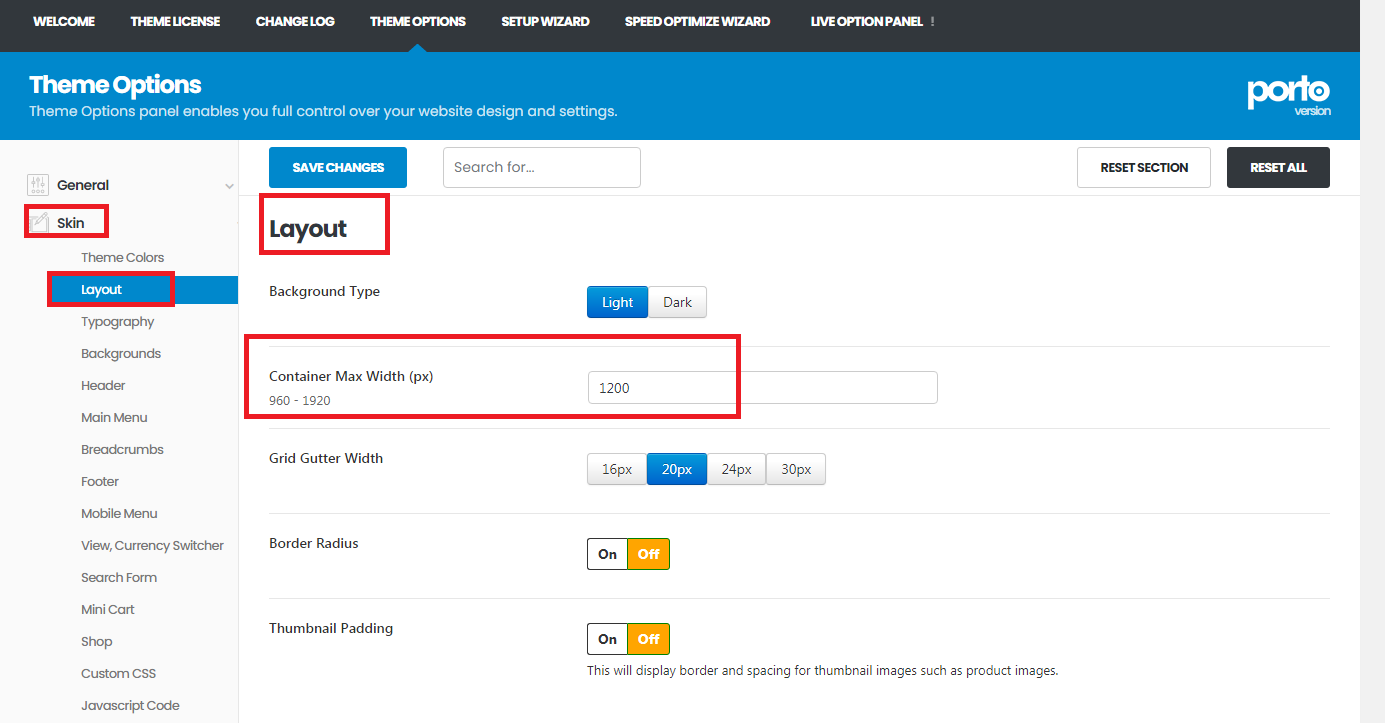Click the General sliders icon in sidebar
Image resolution: width=1385 pixels, height=723 pixels.
click(x=38, y=185)
